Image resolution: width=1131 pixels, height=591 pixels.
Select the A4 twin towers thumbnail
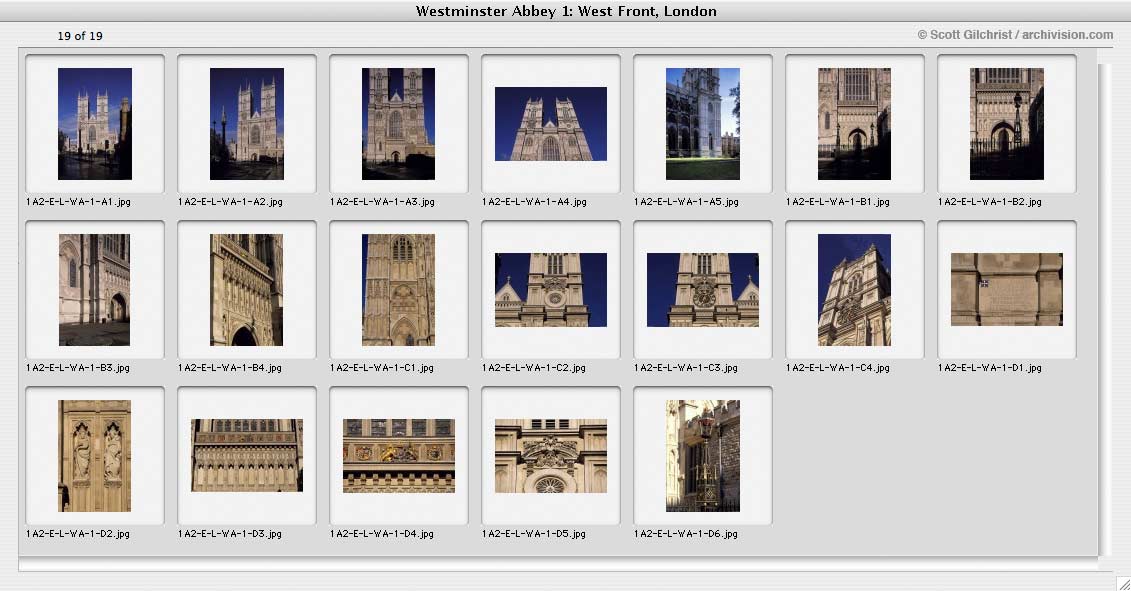[550, 123]
